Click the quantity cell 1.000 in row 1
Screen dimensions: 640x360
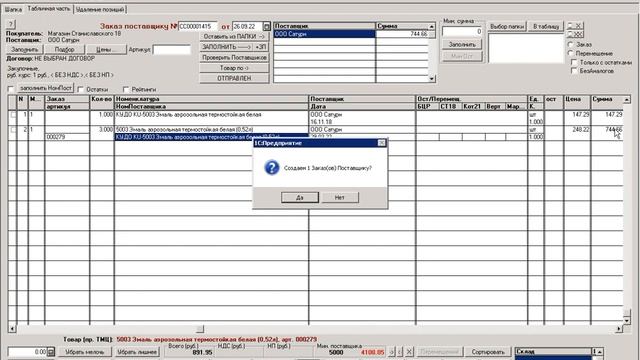pyautogui.click(x=102, y=115)
